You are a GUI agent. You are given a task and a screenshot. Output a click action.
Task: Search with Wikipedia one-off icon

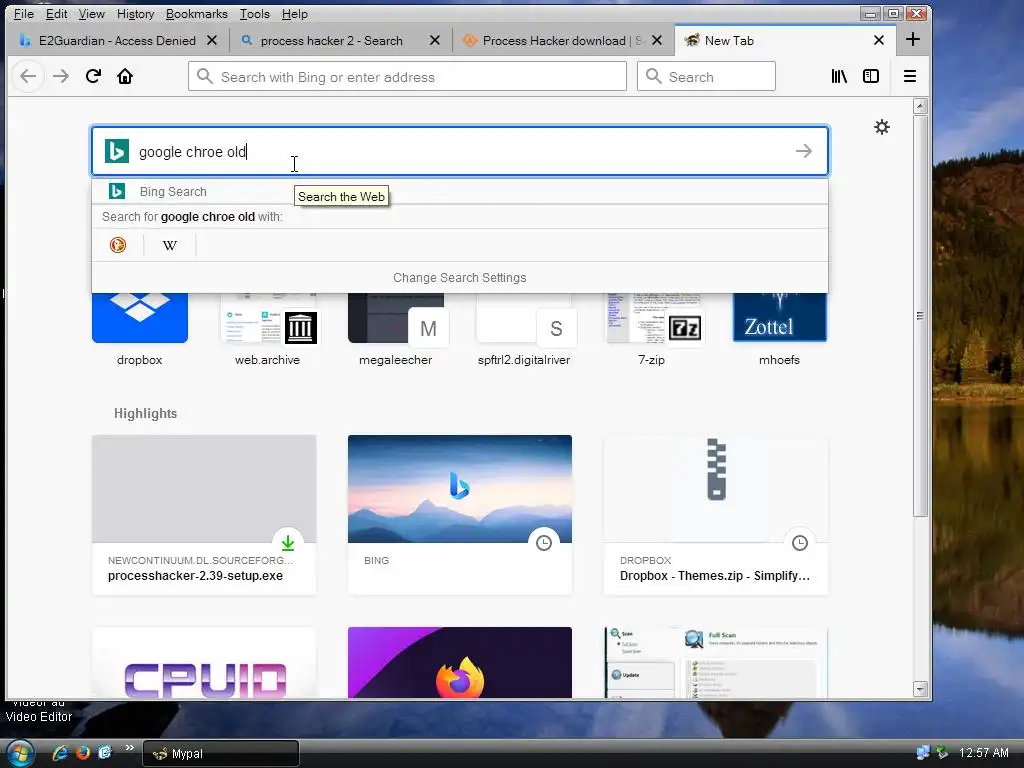170,245
